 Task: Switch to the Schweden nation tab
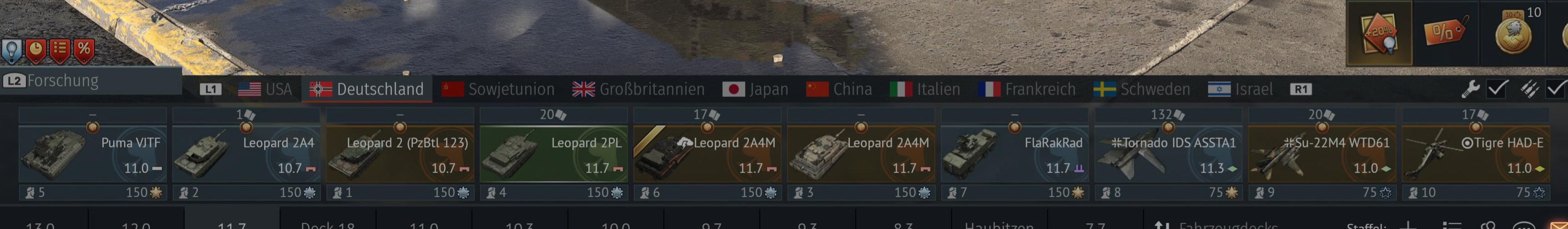click(x=1141, y=89)
